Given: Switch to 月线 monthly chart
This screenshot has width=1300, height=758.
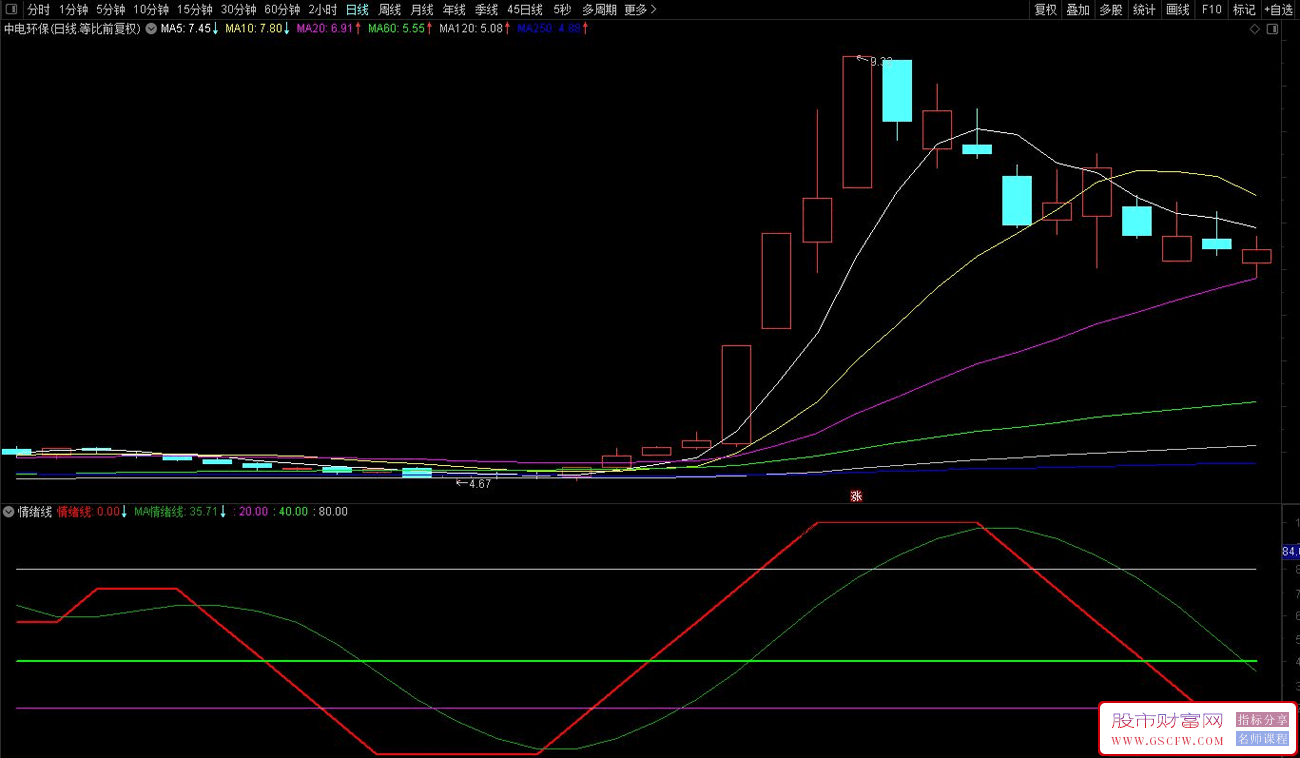Looking at the screenshot, I should [422, 9].
